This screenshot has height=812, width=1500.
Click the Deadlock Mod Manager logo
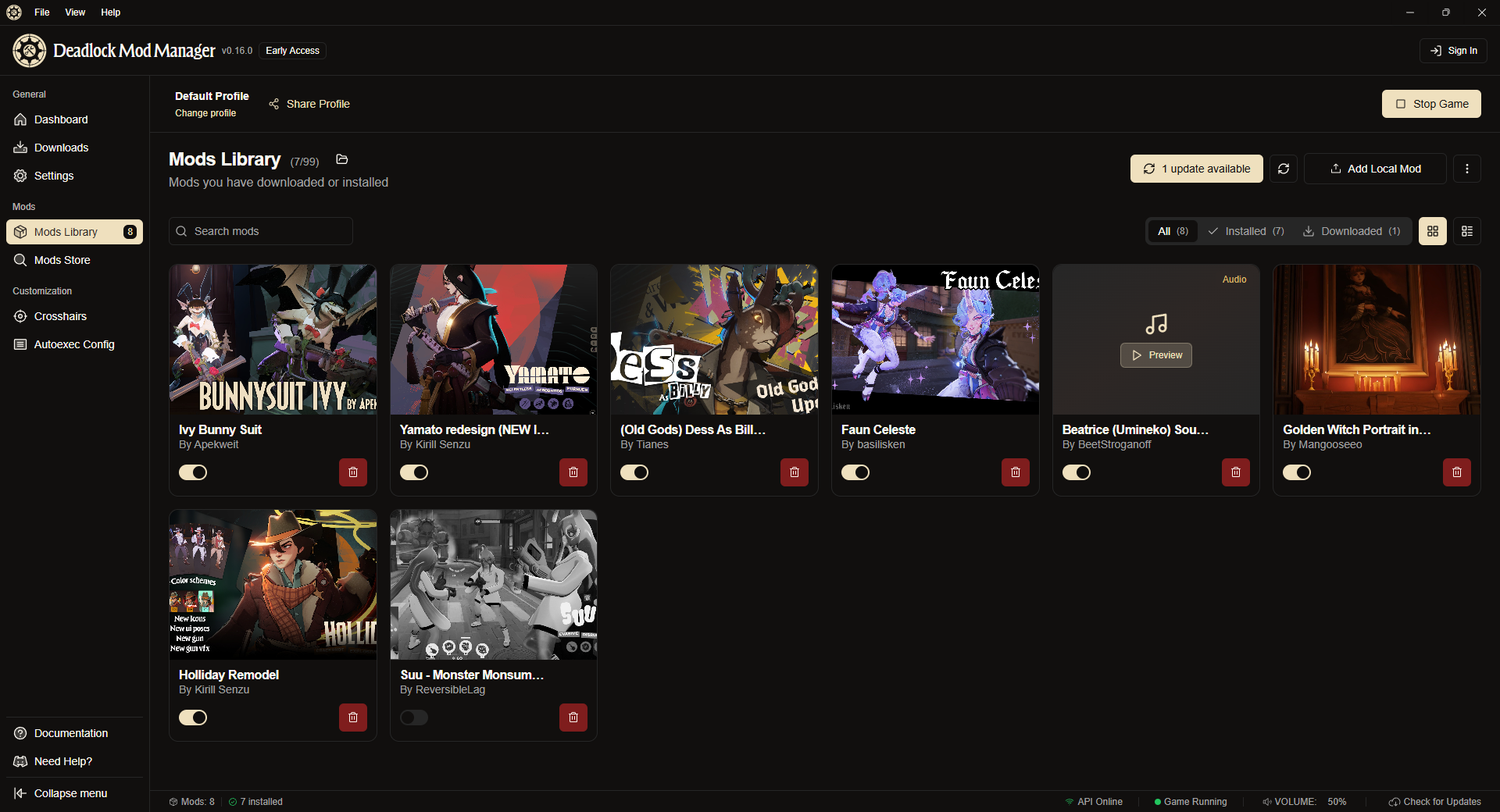pos(30,51)
